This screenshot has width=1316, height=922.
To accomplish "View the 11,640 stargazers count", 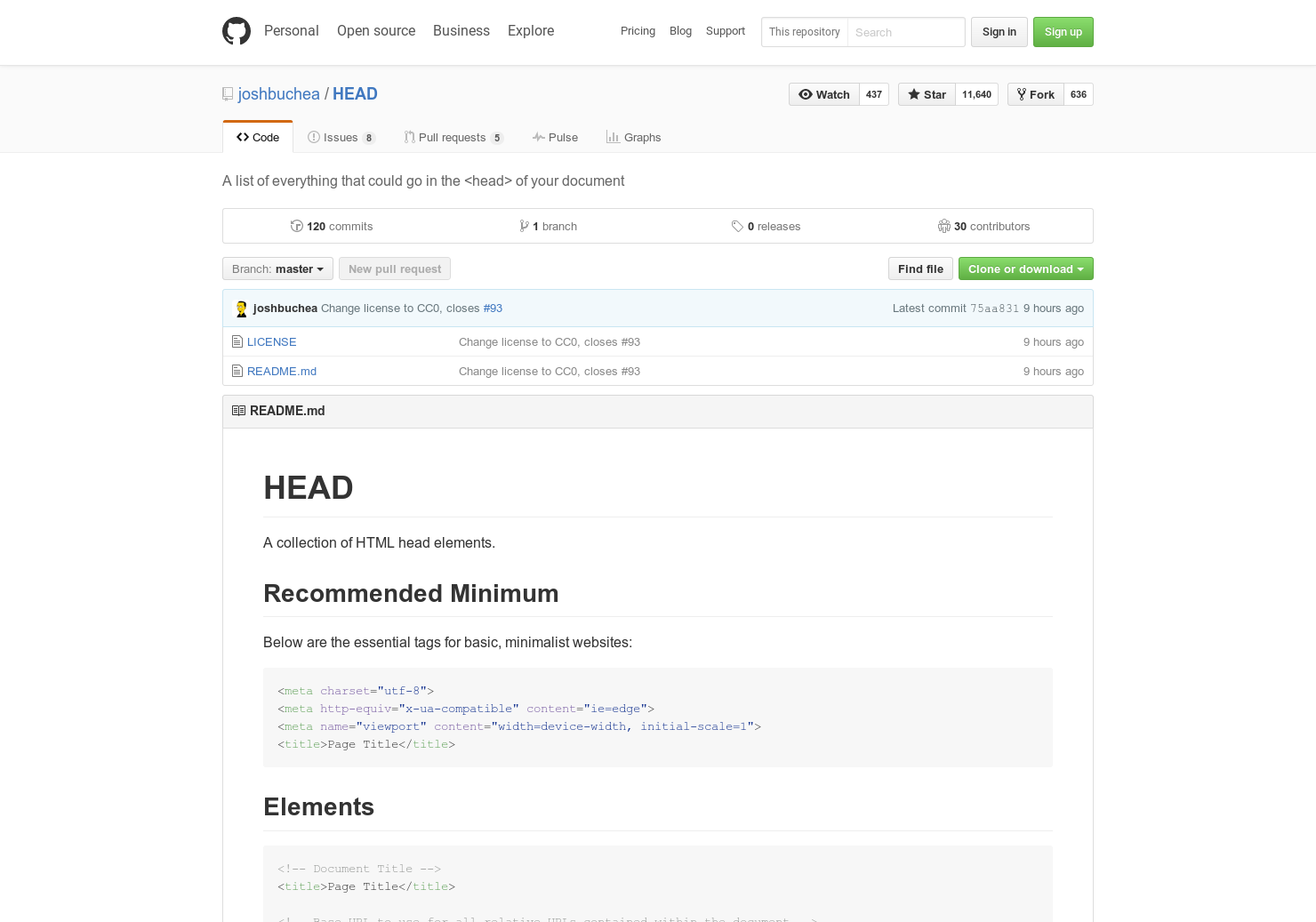I will pos(976,94).
